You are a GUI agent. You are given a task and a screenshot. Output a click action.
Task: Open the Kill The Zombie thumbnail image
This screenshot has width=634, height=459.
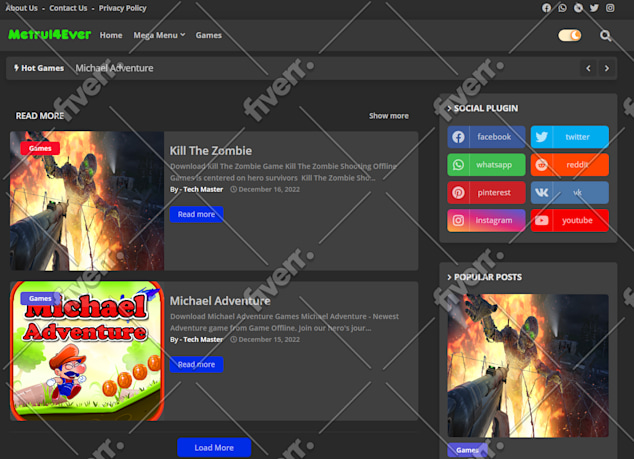tap(87, 201)
